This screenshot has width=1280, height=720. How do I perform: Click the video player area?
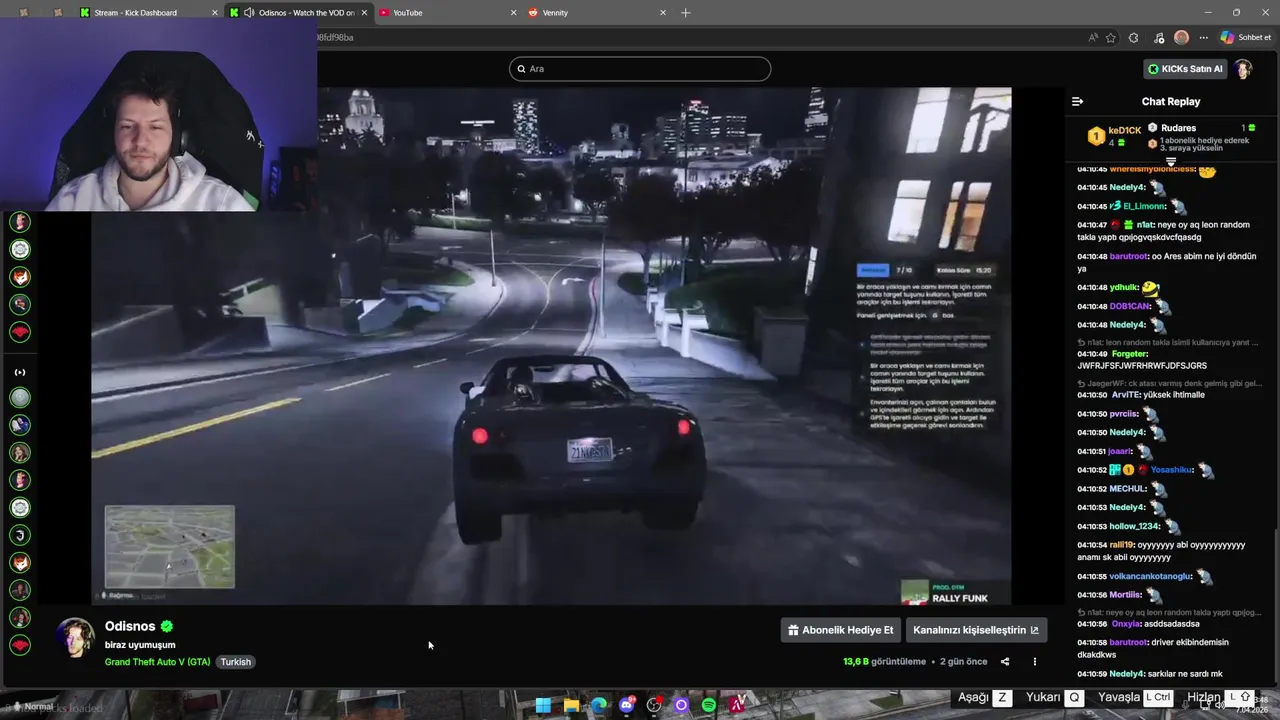tap(551, 346)
